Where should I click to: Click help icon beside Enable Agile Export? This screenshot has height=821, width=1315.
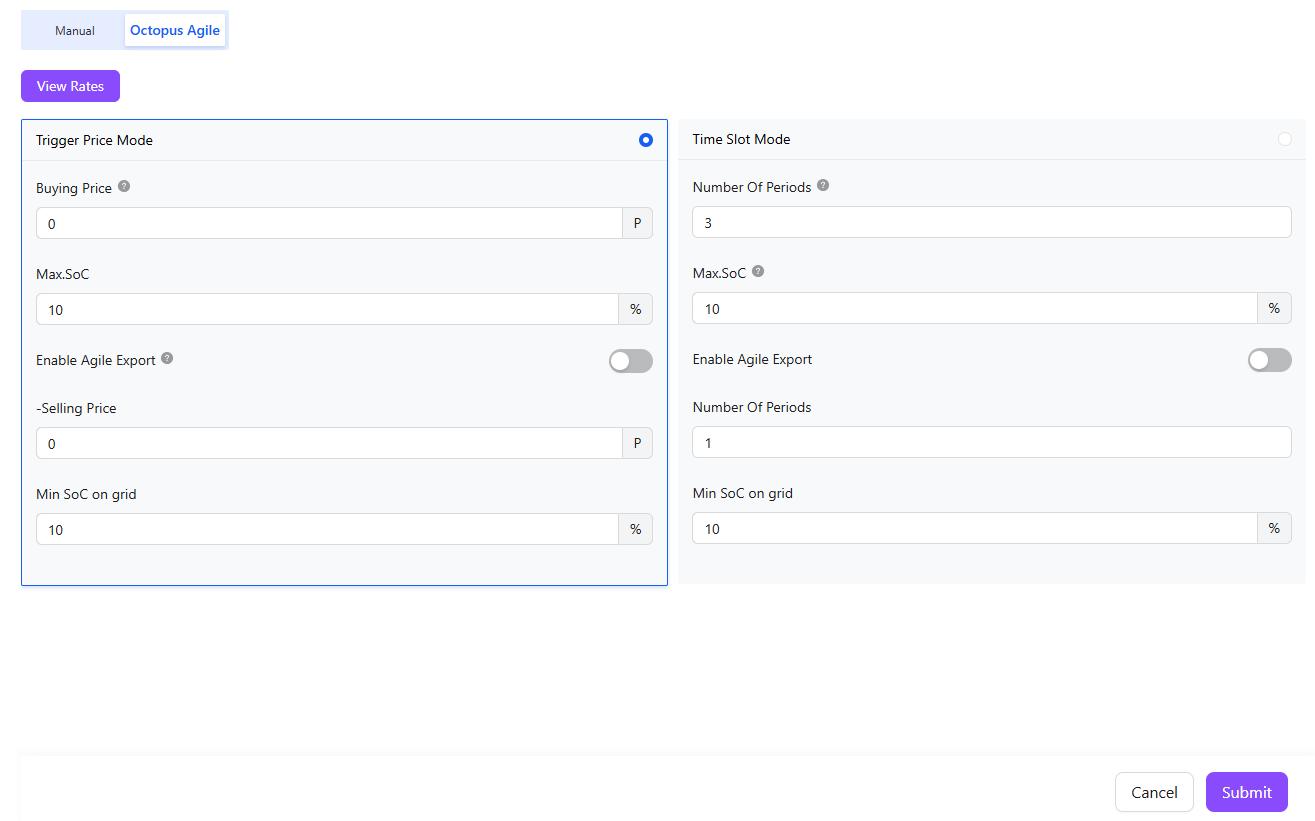[x=167, y=359]
